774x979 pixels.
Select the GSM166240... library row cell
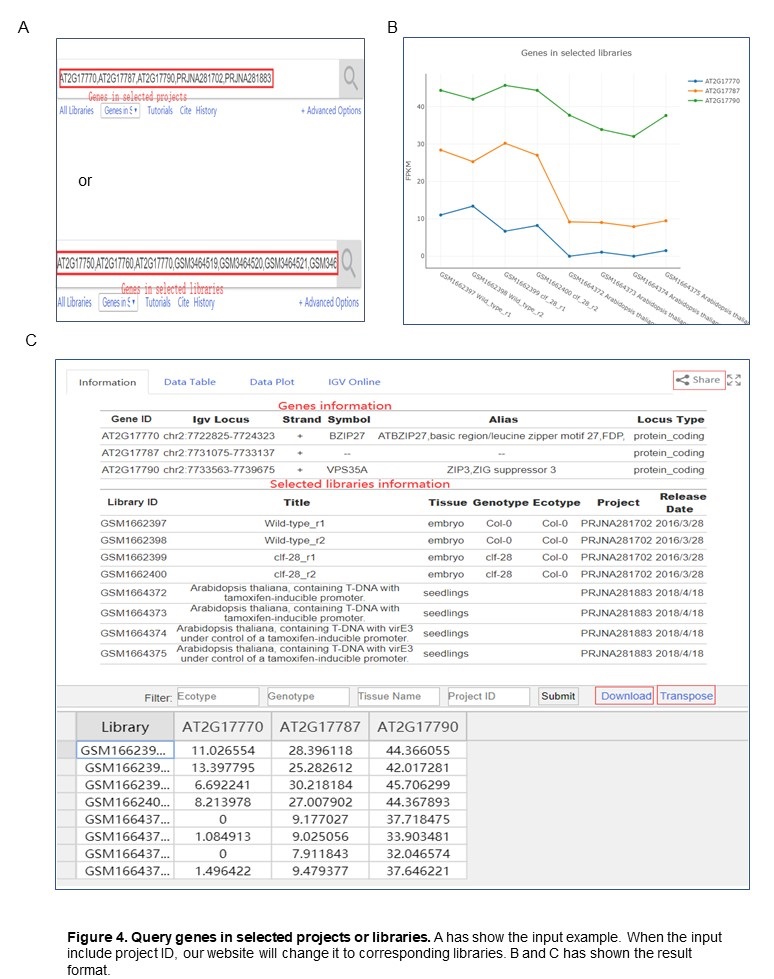click(125, 802)
